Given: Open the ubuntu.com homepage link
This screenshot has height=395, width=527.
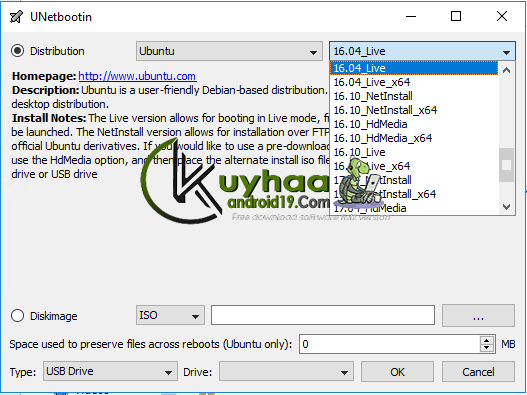Looking at the screenshot, I should (x=137, y=76).
